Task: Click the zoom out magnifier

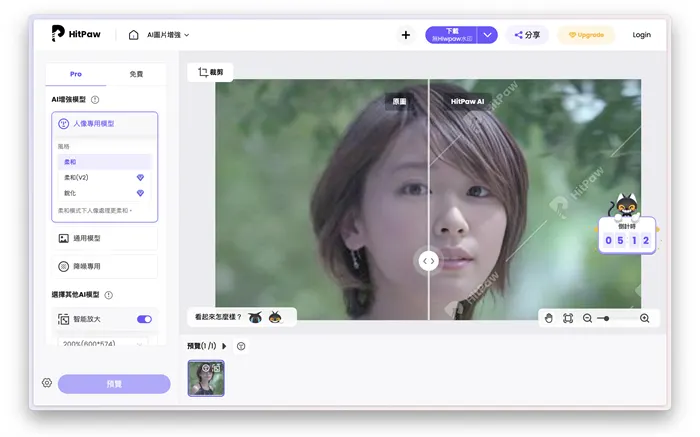Action: tap(588, 318)
